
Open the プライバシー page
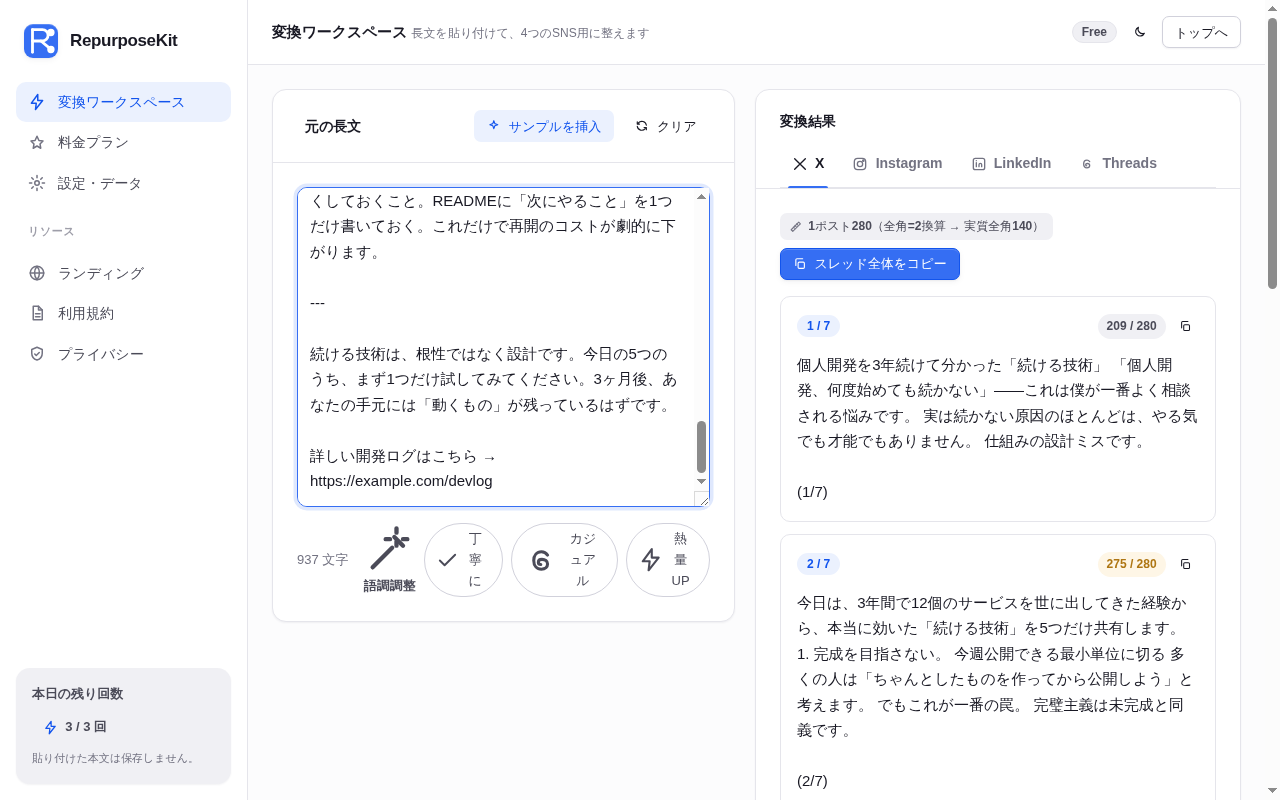(123, 354)
